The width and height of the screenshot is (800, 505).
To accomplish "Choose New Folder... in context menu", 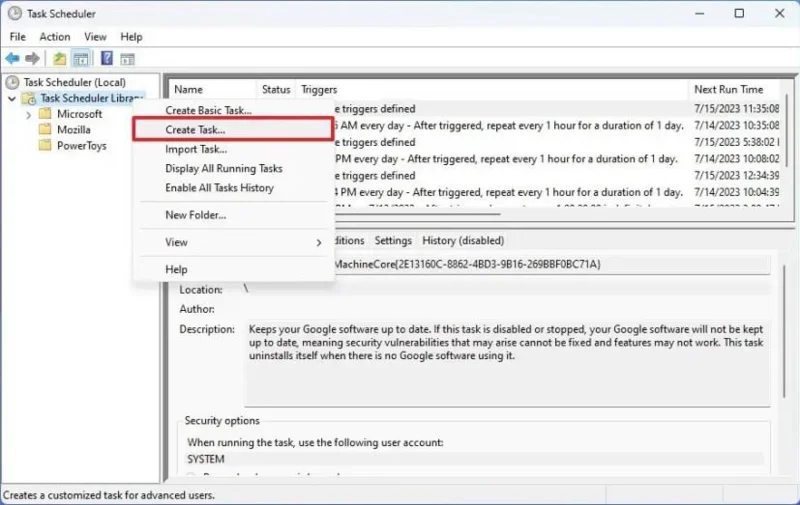I will click(234, 215).
